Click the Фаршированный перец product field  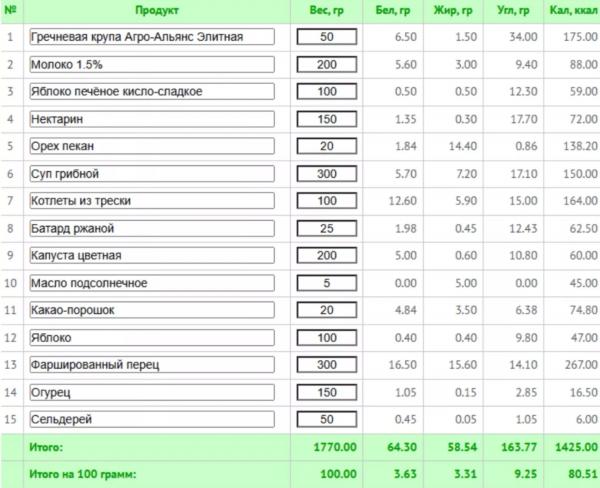152,365
